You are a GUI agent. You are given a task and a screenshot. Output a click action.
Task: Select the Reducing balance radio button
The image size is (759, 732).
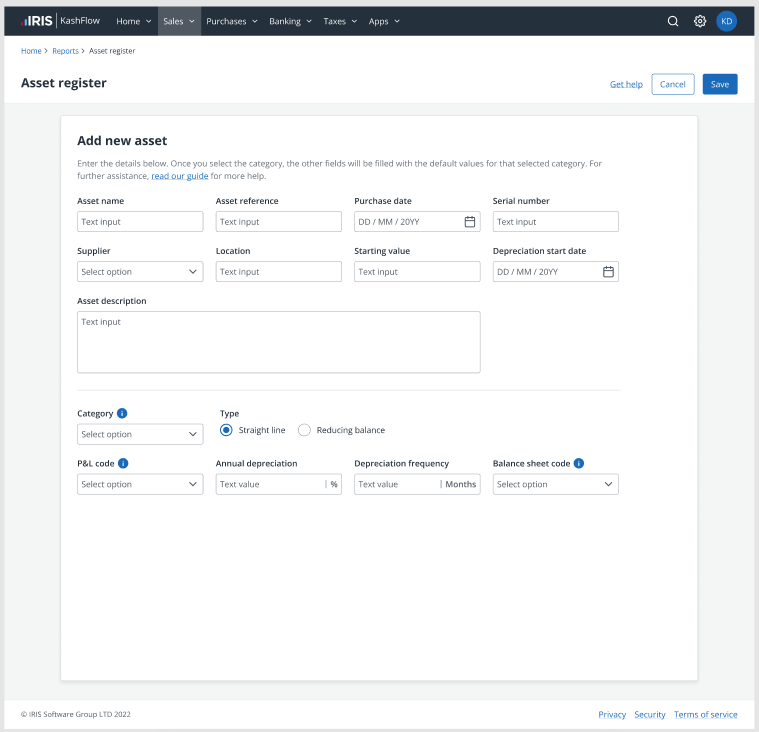pyautogui.click(x=304, y=430)
